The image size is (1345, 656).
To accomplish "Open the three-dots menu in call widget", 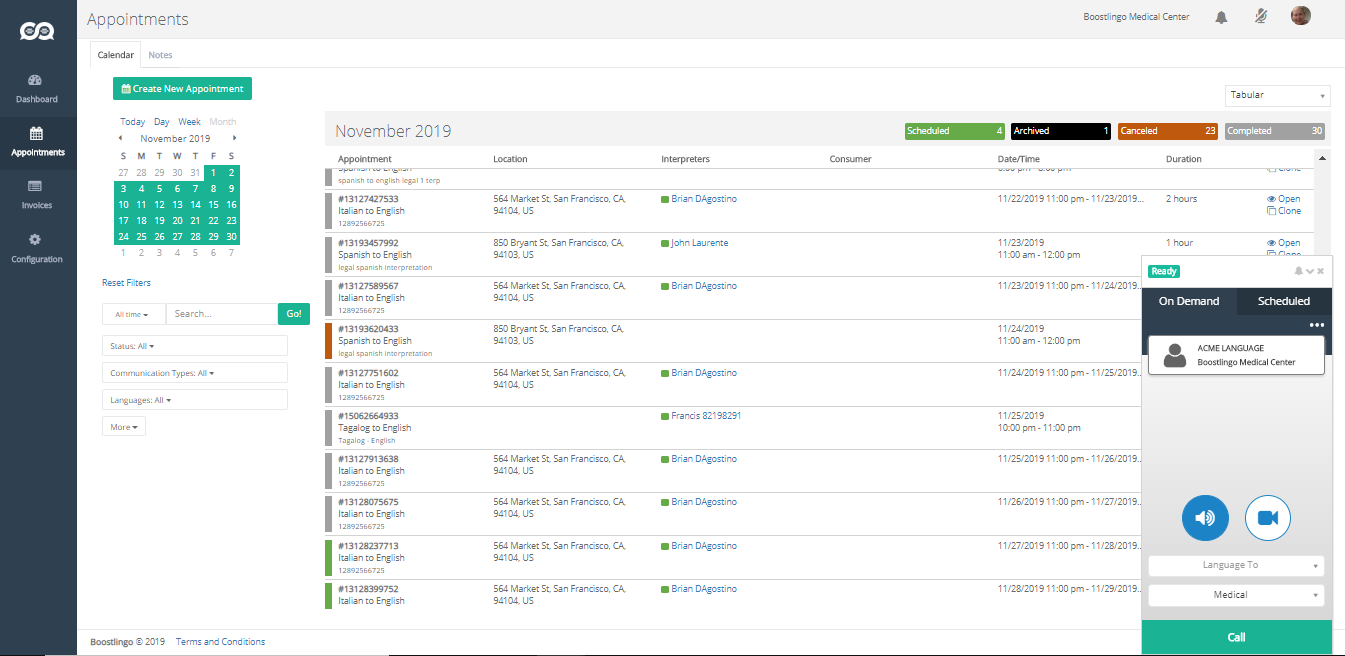I will (1317, 325).
